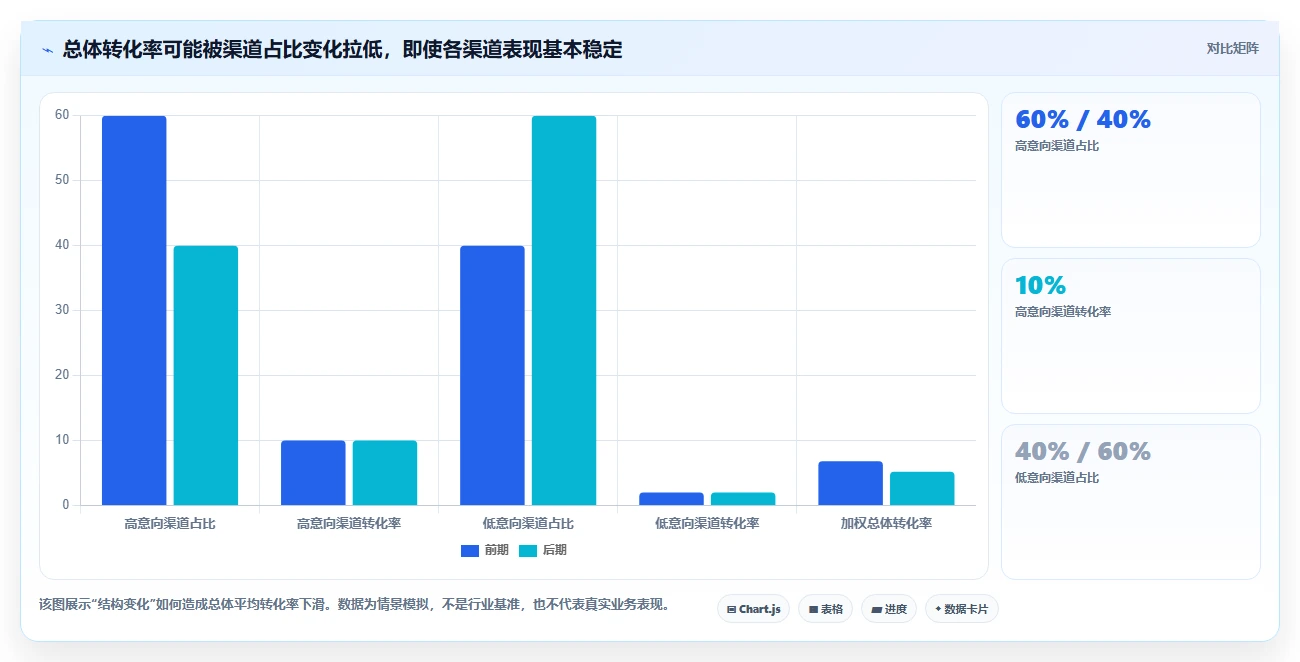1300x662 pixels.
Task: Click the 前期 bar of 高意向渠道占比
Action: (134, 310)
